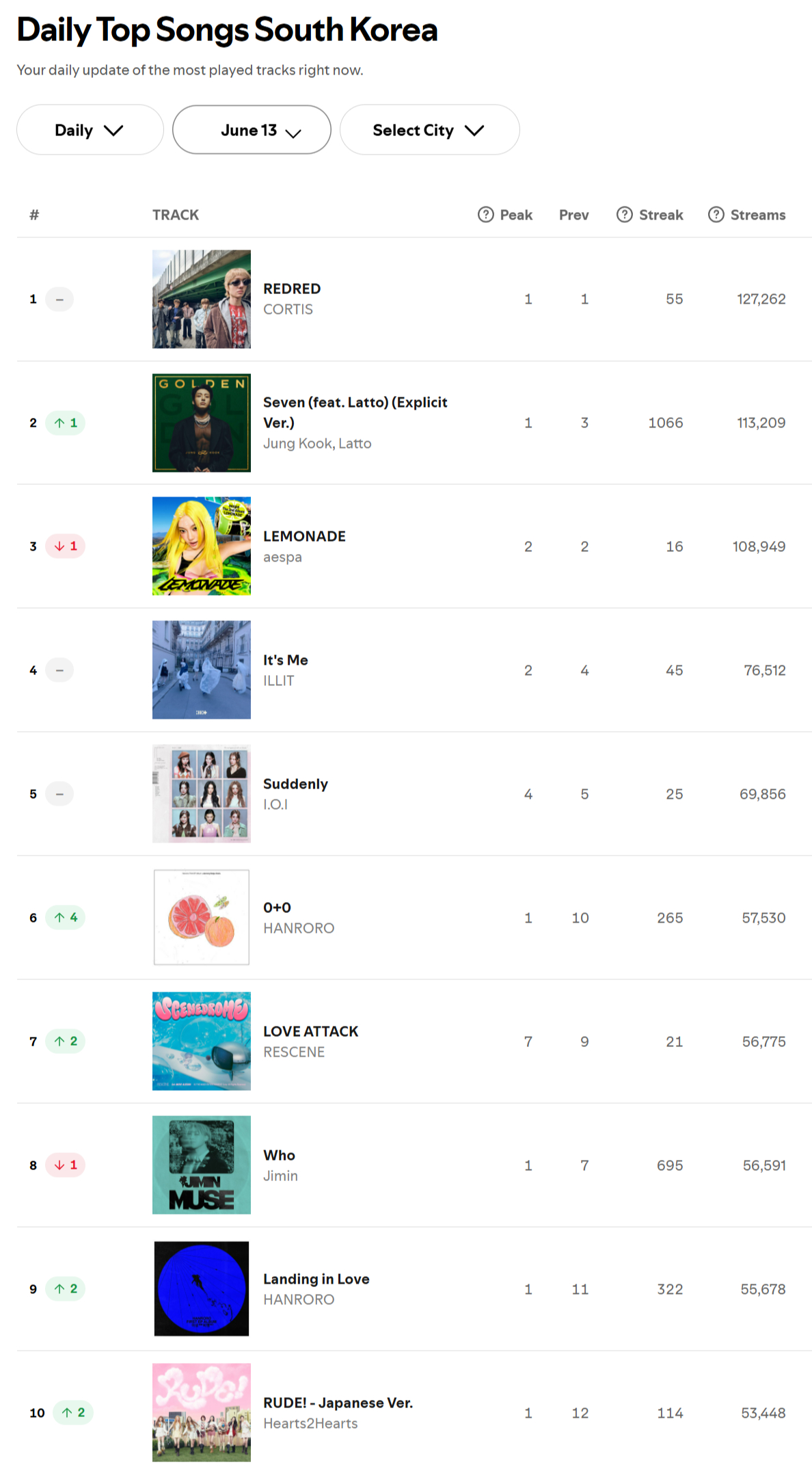Screen dimensions: 812x1469
Task: Open the HANRORO artist link under 0+0
Action: coord(299,928)
